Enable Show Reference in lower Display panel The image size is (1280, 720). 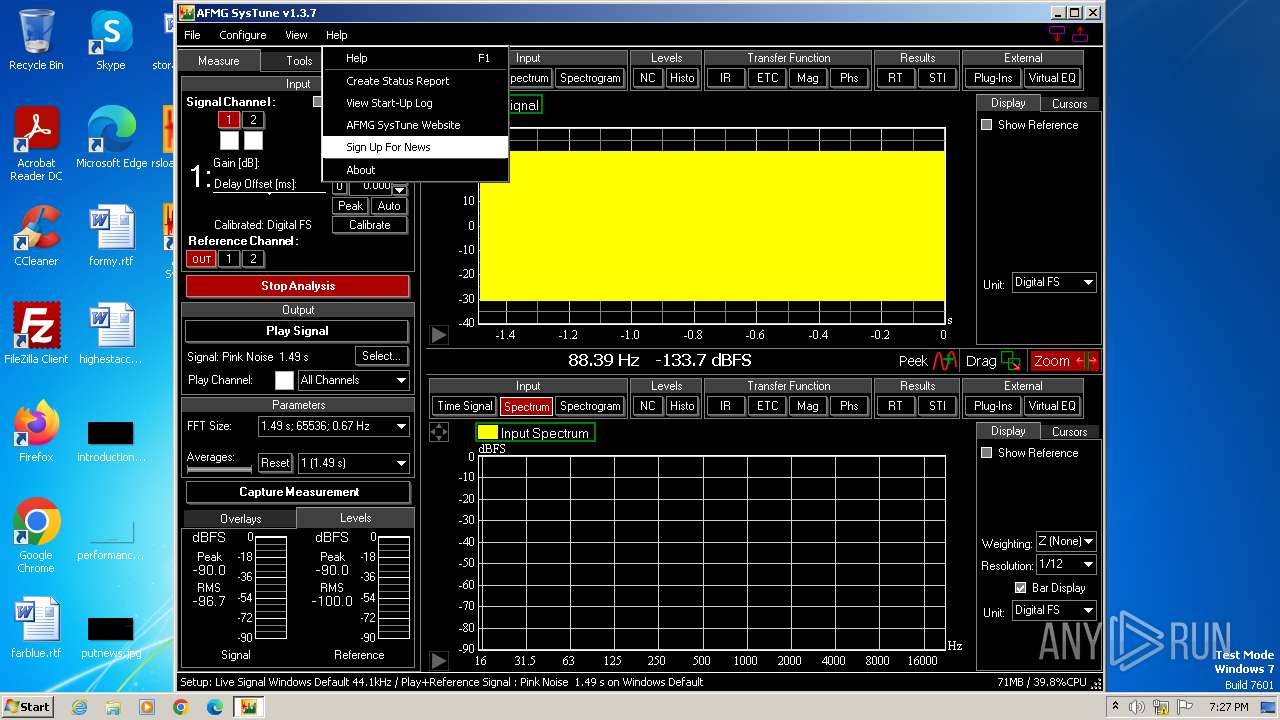coord(987,453)
